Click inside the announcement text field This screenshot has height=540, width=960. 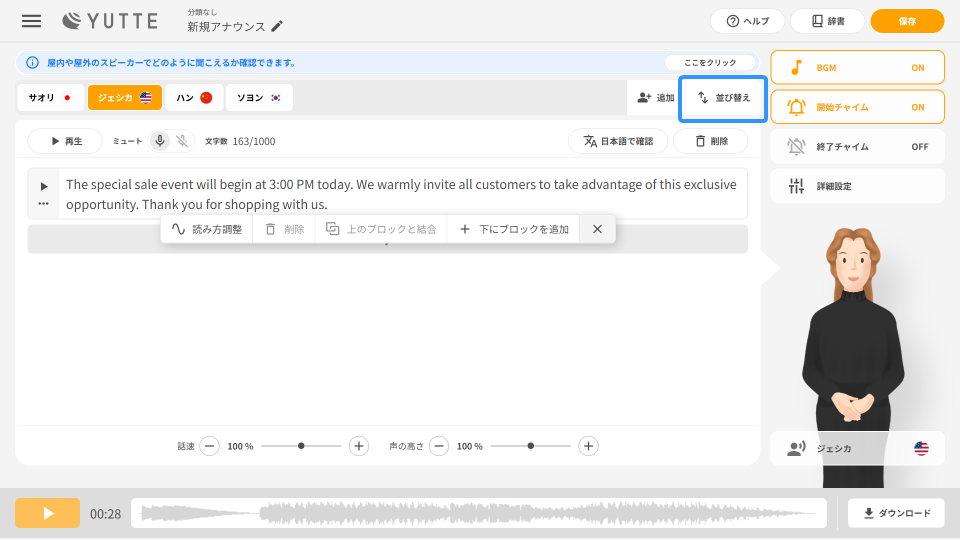point(400,194)
